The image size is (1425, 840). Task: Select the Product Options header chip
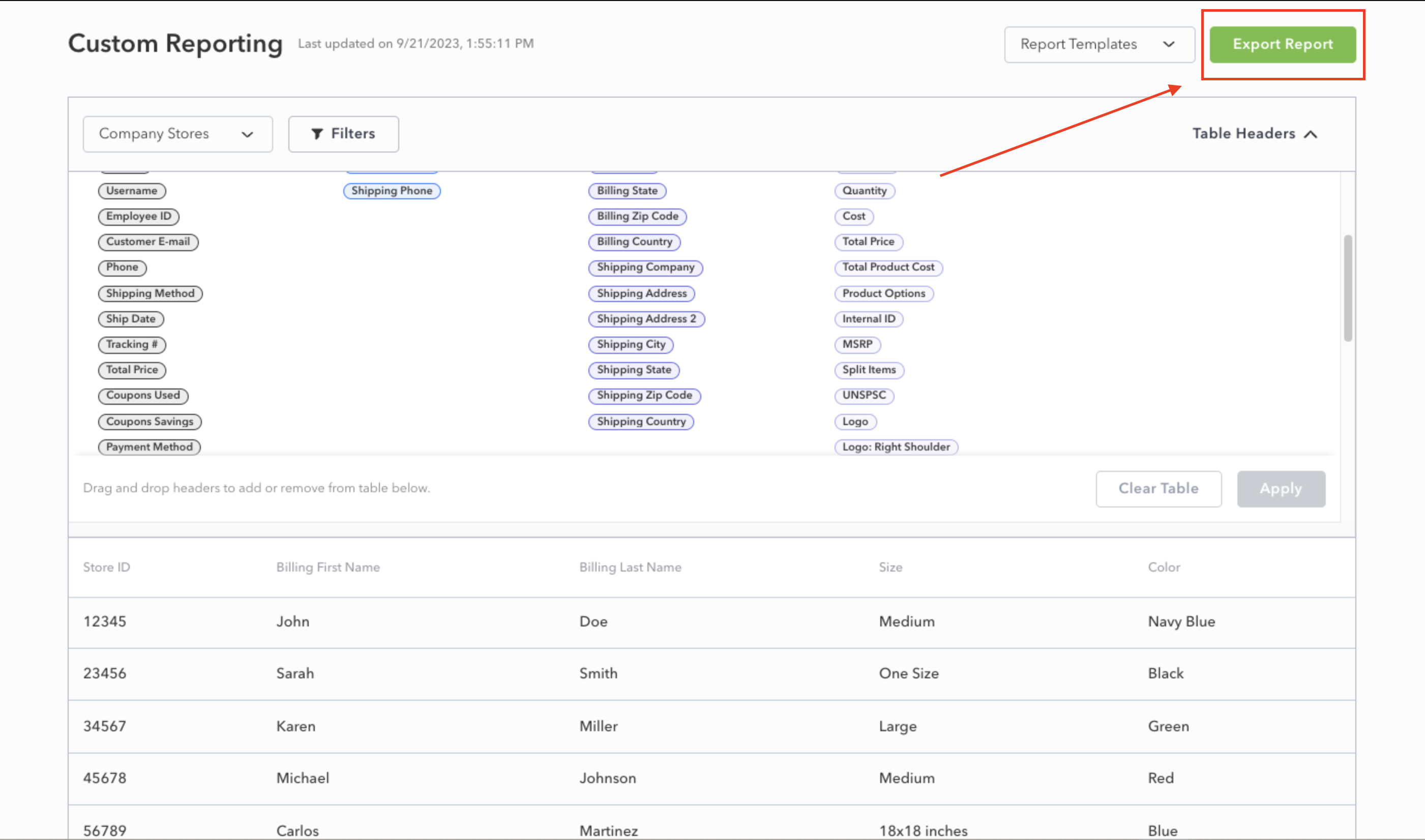(884, 293)
